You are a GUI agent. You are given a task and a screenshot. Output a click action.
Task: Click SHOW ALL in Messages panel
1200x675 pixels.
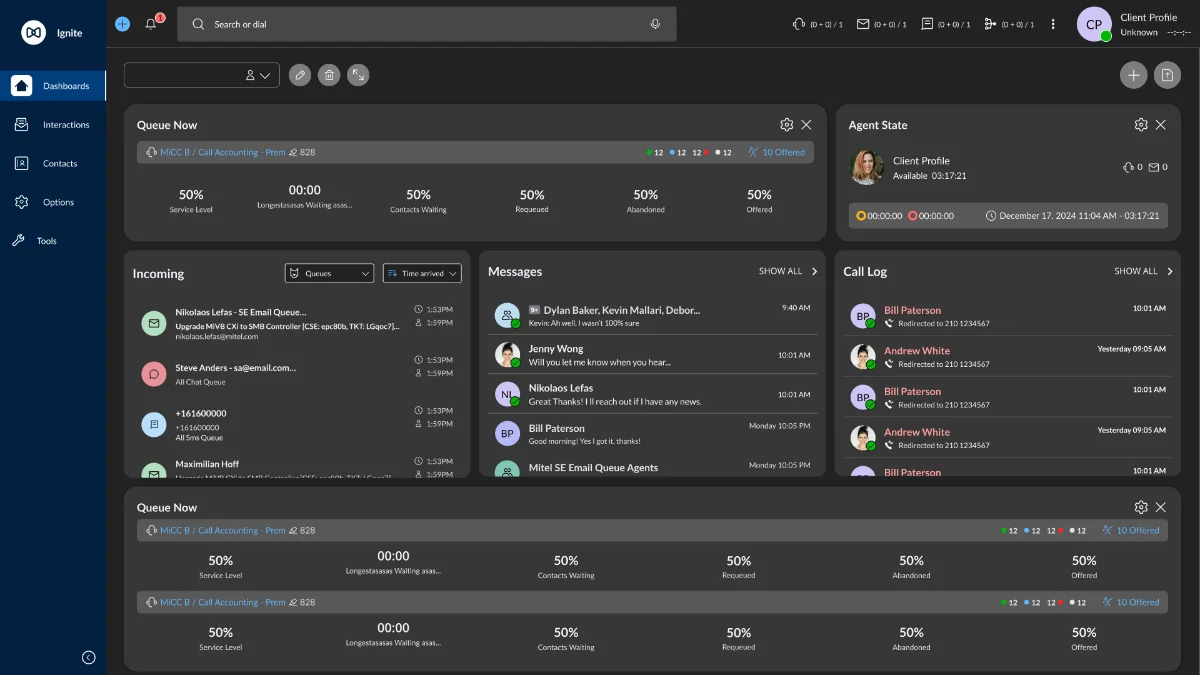point(780,271)
